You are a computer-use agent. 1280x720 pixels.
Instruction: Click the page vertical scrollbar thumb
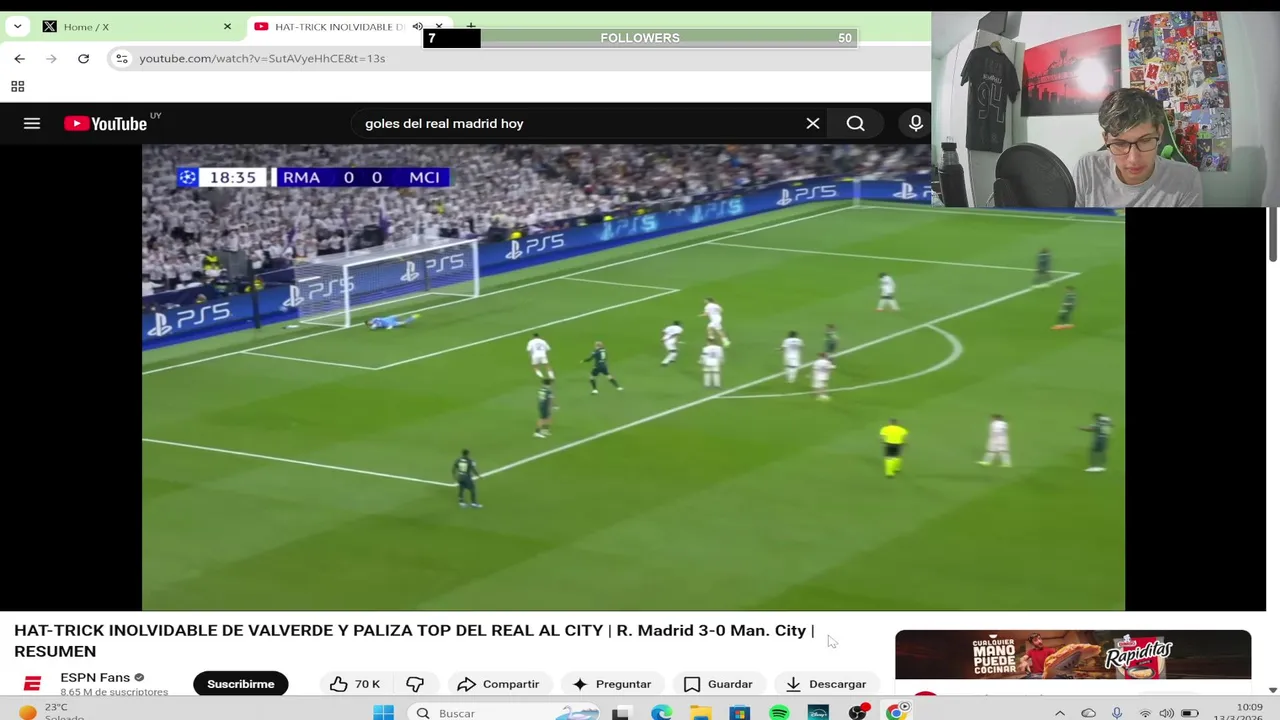pos(1273,234)
